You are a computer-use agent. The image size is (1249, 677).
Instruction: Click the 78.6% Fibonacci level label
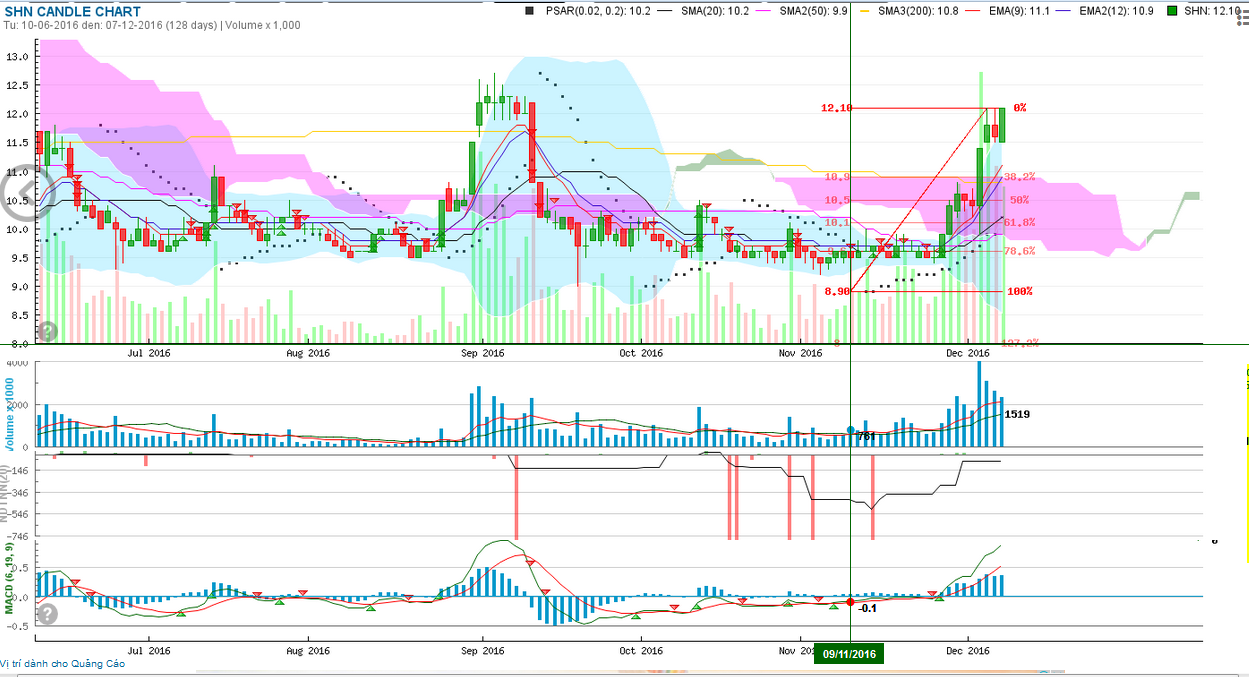1019,251
